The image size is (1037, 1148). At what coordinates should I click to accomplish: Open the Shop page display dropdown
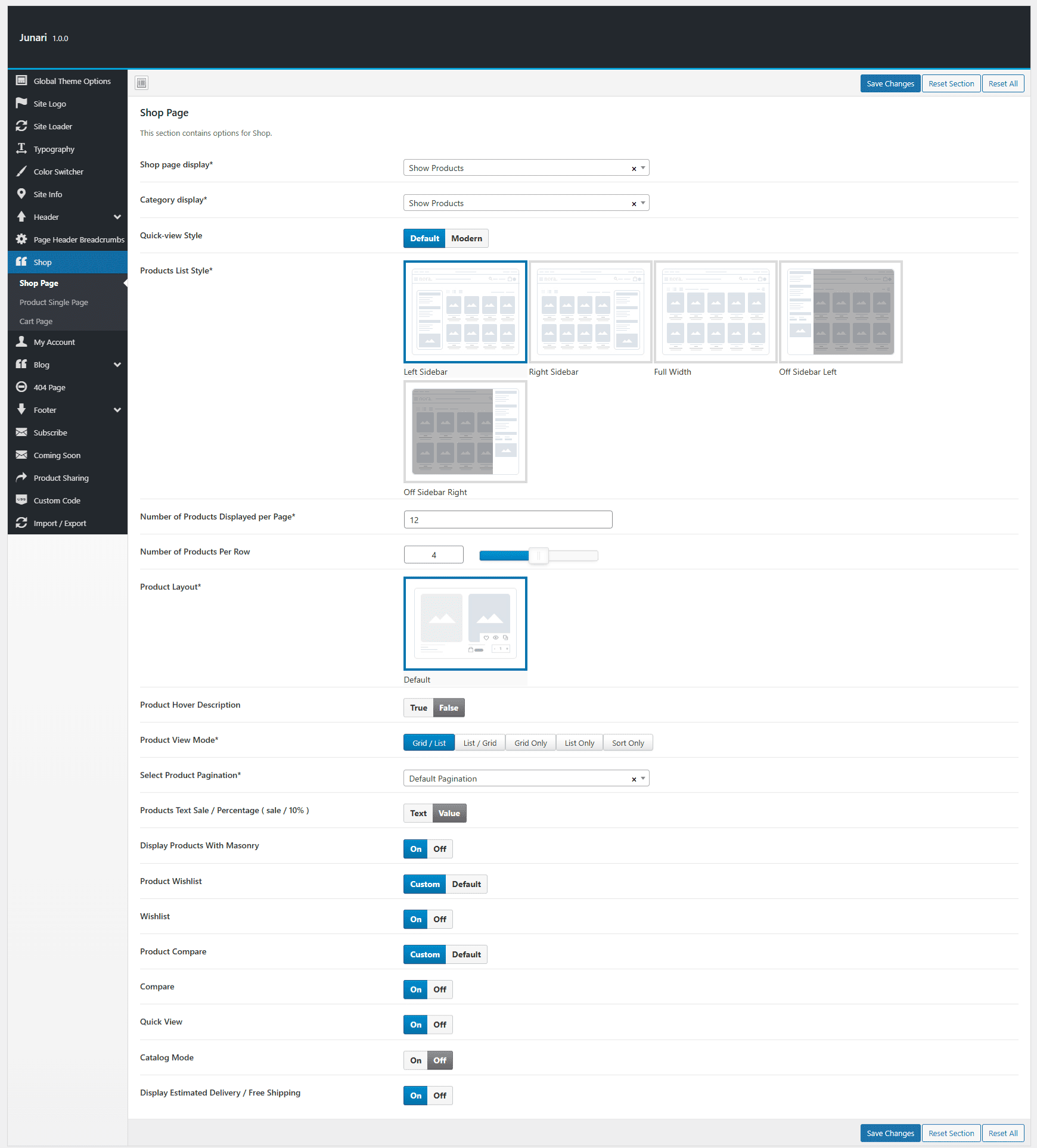tap(526, 168)
